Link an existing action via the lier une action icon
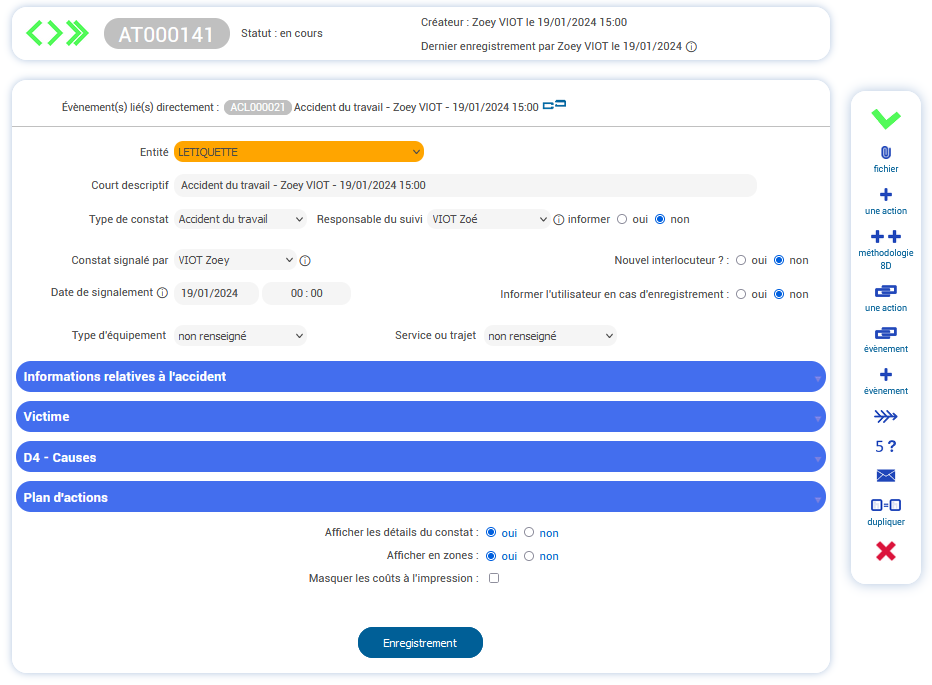This screenshot has width=932, height=685. click(x=885, y=294)
